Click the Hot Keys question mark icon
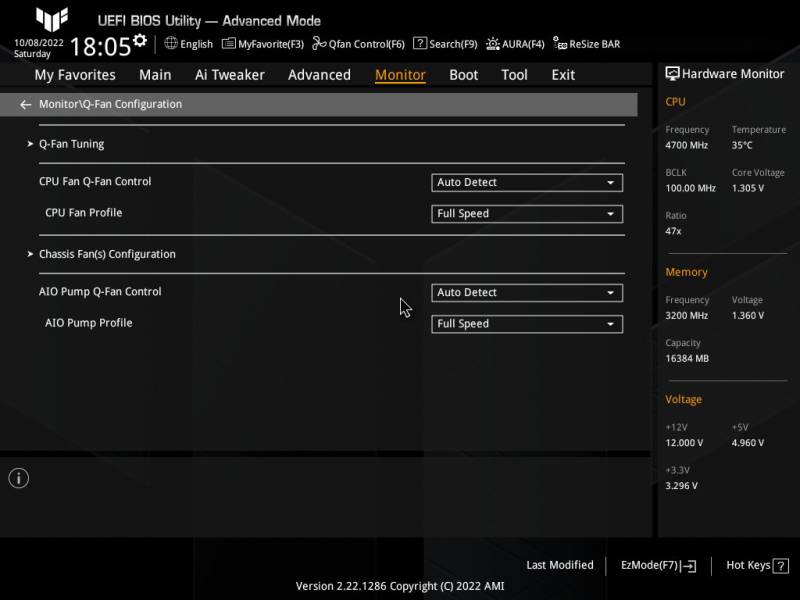This screenshot has height=600, width=800. click(781, 566)
